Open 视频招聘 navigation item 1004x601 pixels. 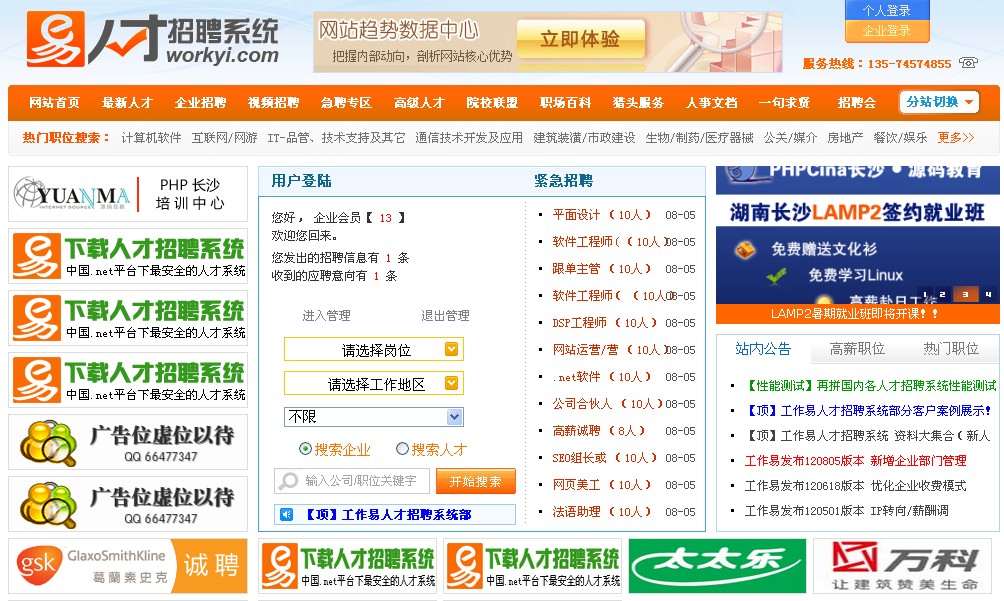click(x=273, y=103)
